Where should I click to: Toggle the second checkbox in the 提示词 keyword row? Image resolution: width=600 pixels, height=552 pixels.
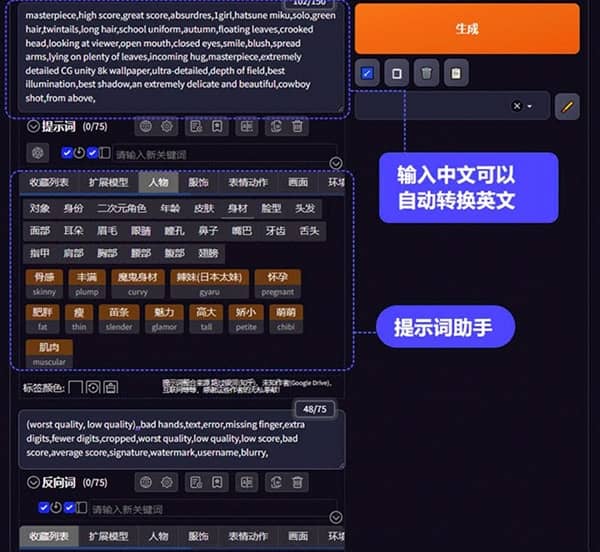coord(92,153)
